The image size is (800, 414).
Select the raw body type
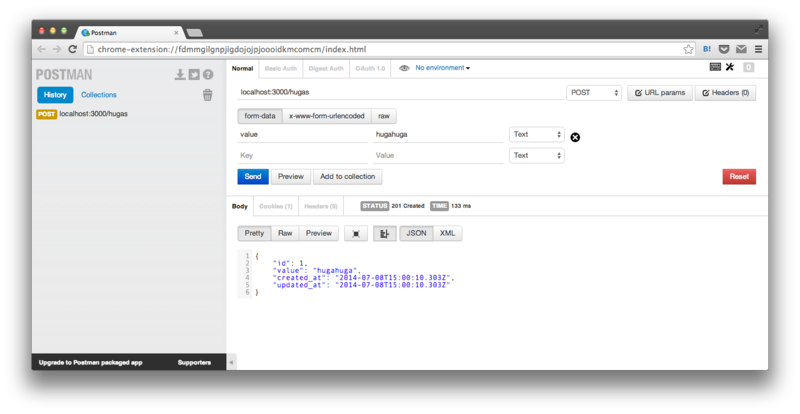pos(384,116)
